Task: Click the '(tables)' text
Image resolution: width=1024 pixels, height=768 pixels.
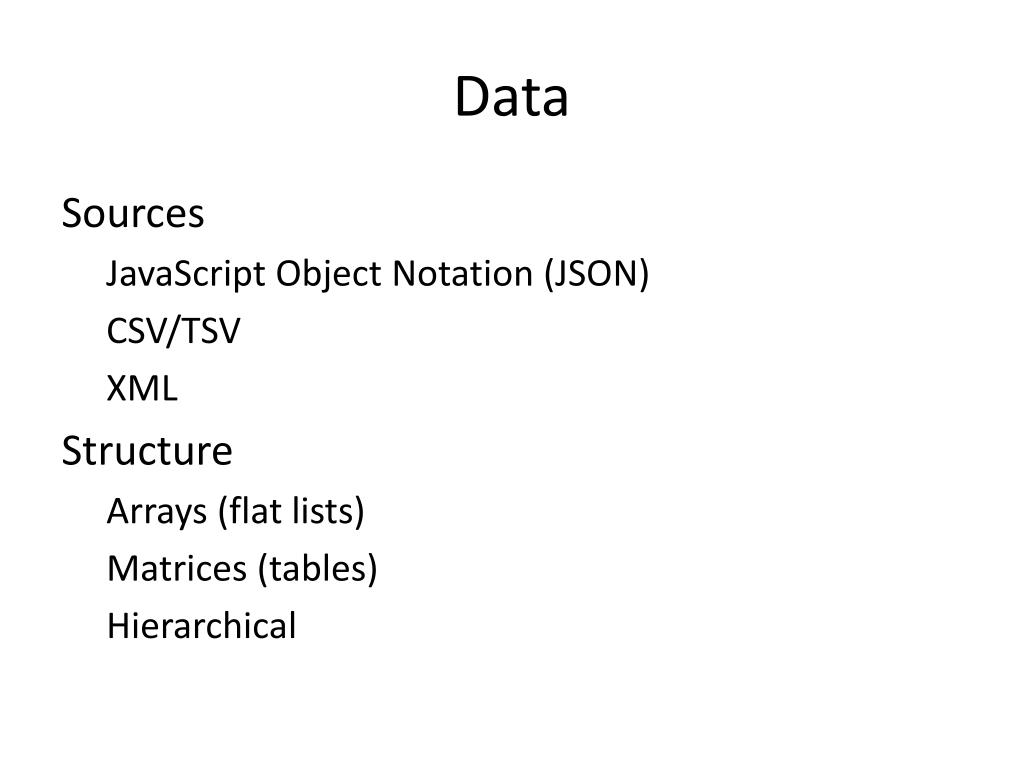Action: [x=317, y=569]
